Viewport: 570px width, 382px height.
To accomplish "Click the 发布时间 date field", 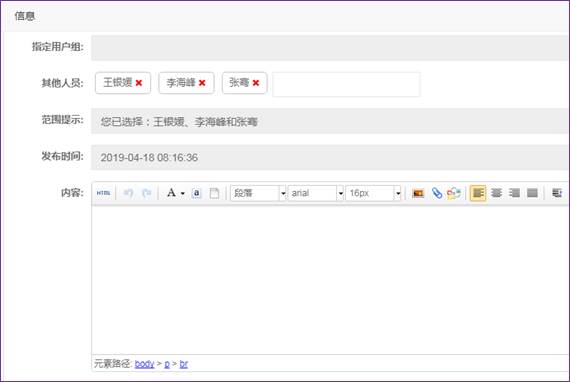I will pyautogui.click(x=329, y=157).
